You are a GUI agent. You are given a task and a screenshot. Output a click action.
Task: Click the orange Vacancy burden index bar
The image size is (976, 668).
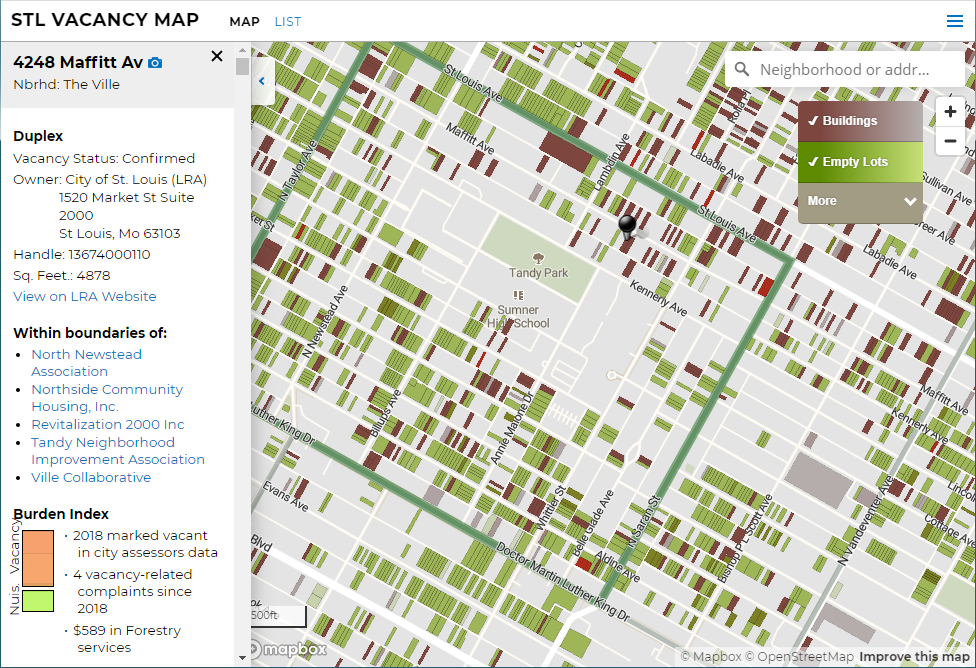(38, 558)
